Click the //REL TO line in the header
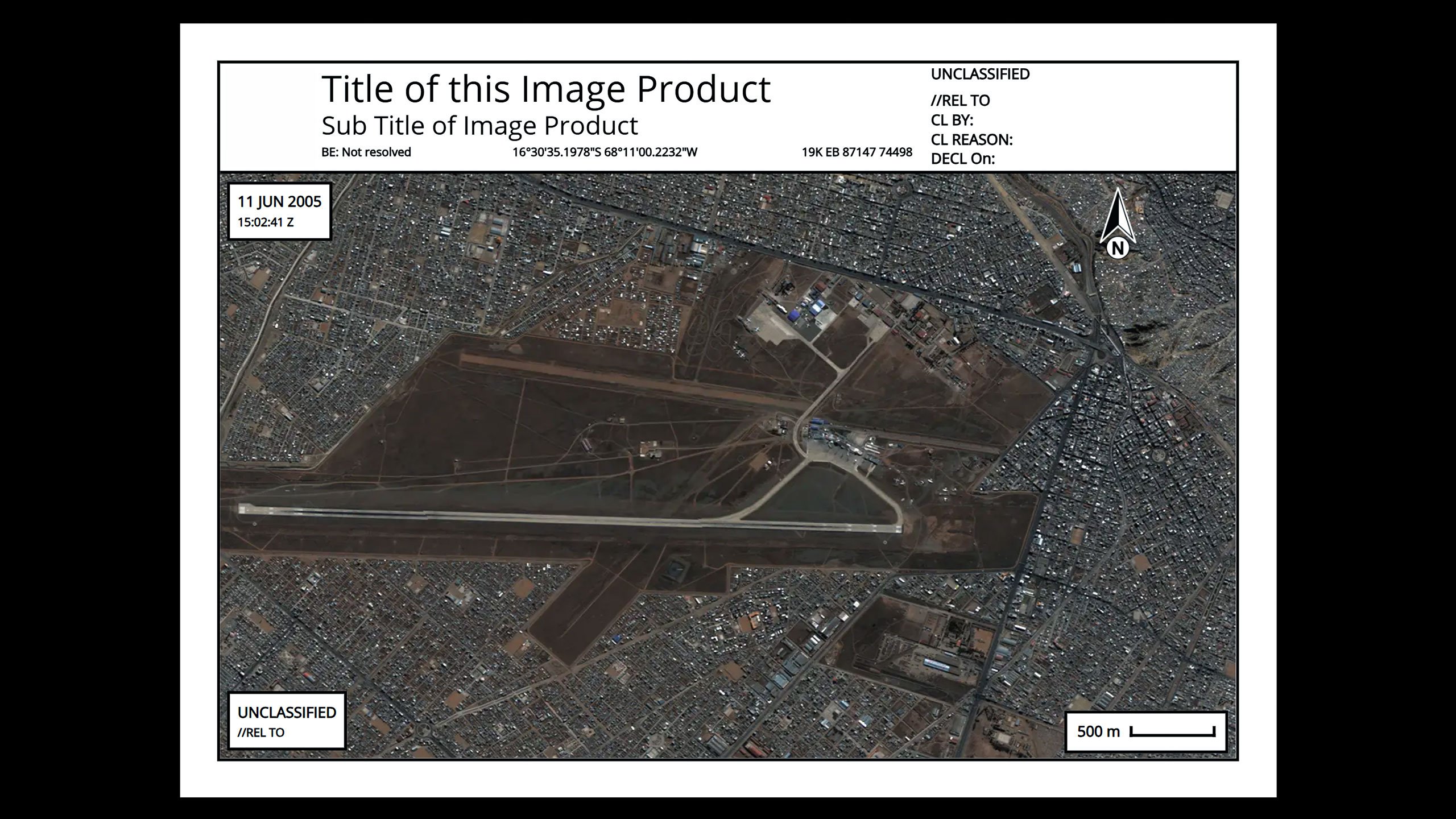1456x819 pixels. tap(960, 101)
